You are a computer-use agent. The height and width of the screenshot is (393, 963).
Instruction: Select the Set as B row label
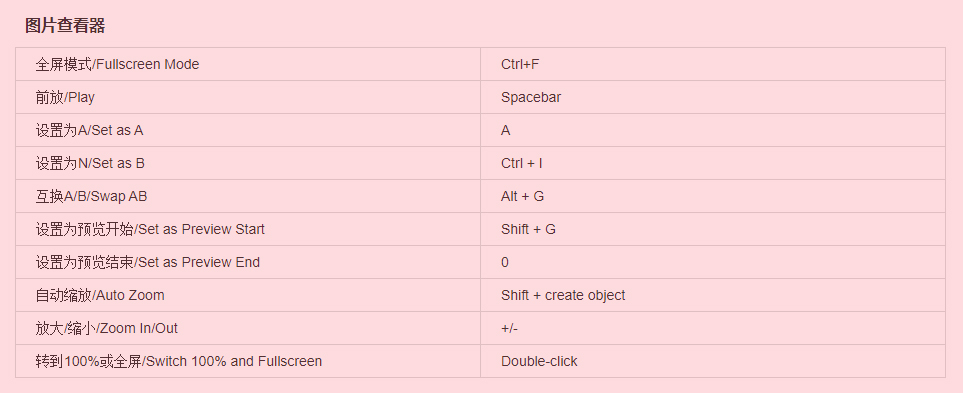[90, 163]
